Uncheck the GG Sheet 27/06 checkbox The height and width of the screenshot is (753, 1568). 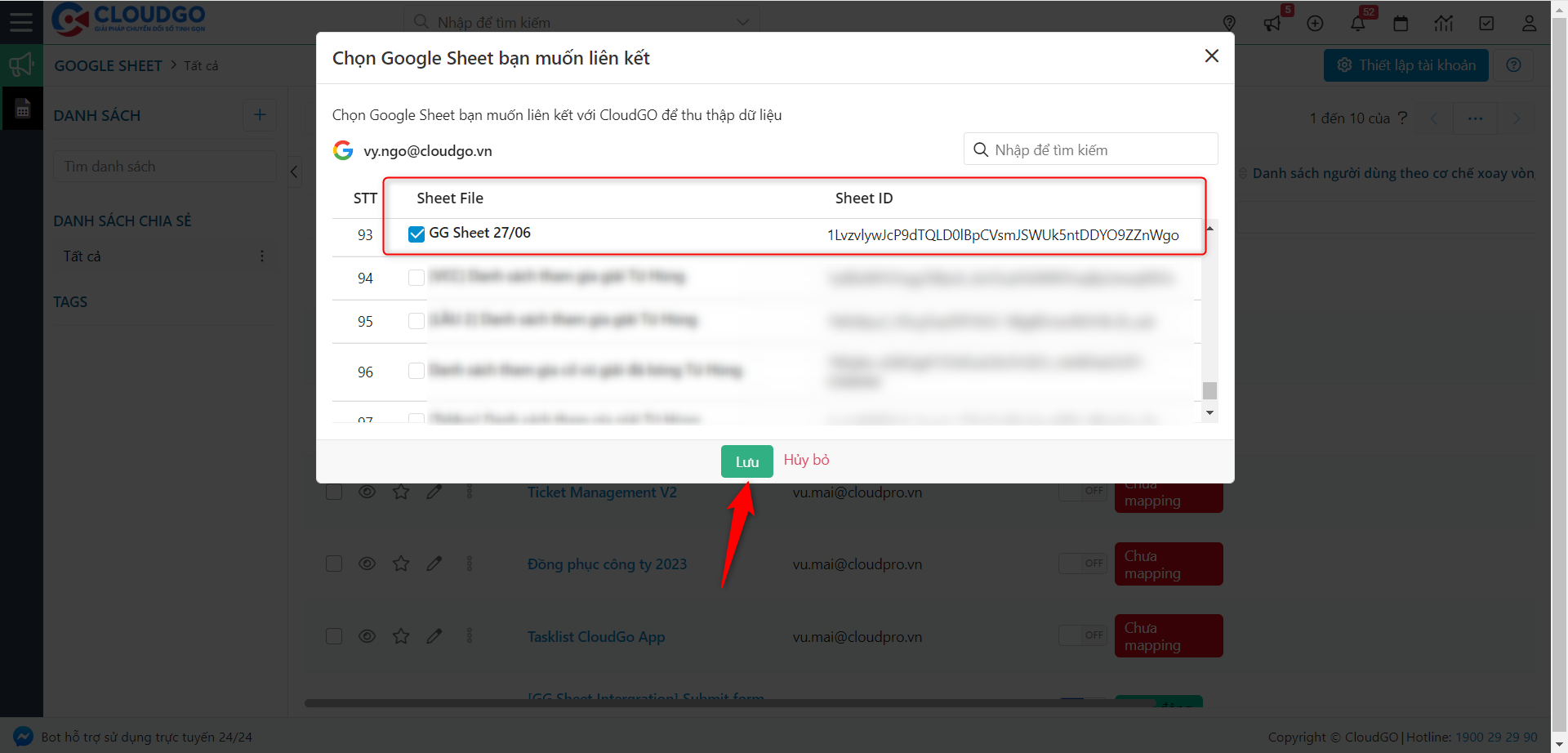[416, 234]
